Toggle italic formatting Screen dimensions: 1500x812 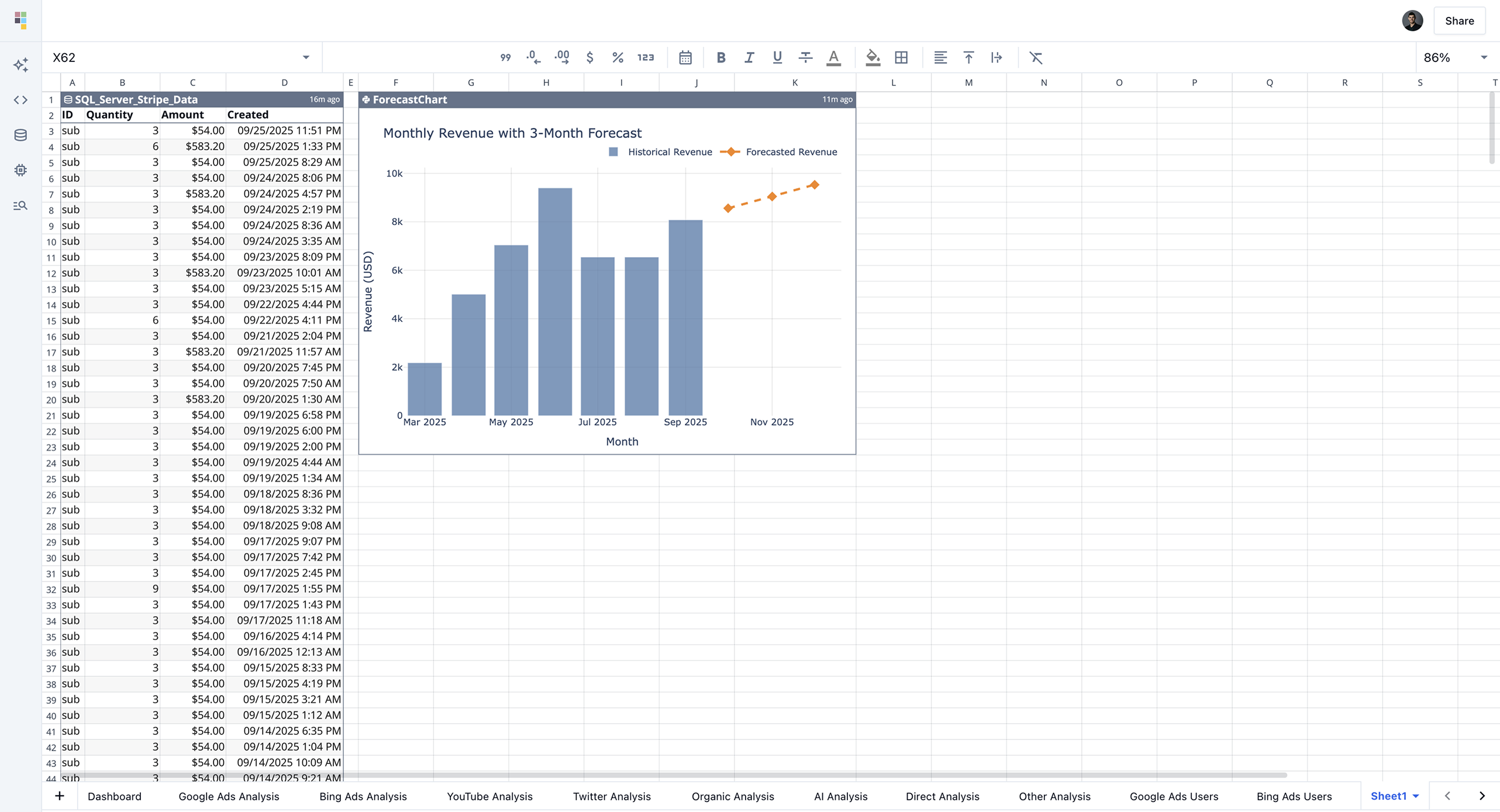(x=749, y=57)
